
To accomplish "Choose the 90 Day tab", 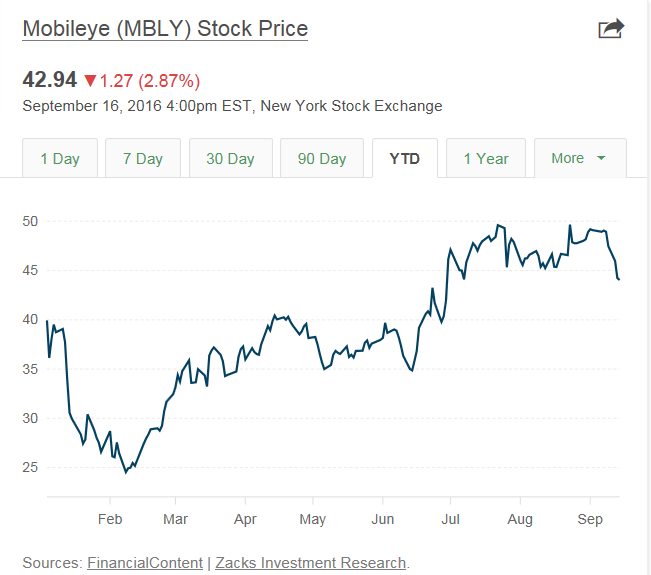I will 321,158.
